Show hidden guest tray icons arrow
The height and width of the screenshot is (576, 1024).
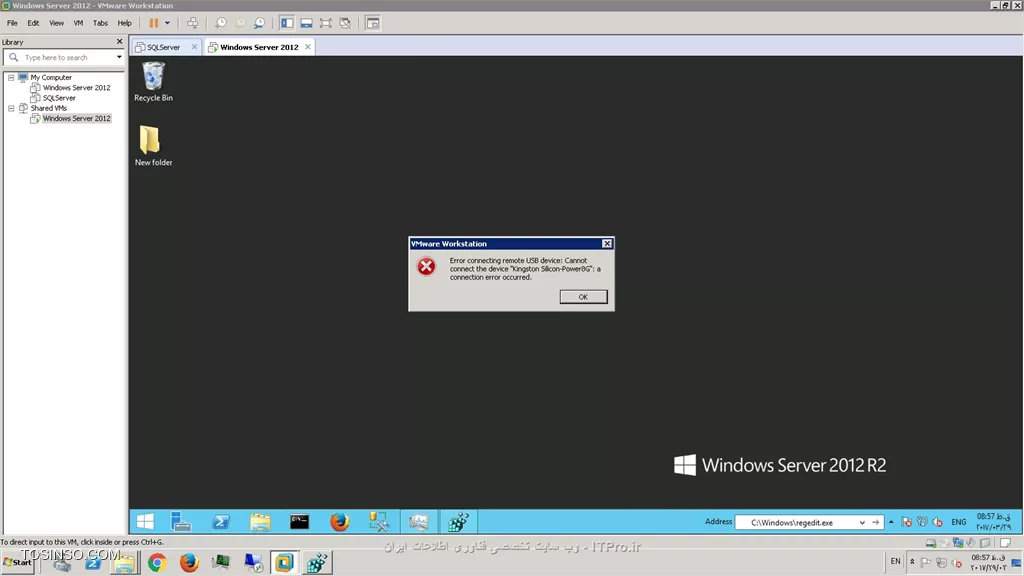891,522
